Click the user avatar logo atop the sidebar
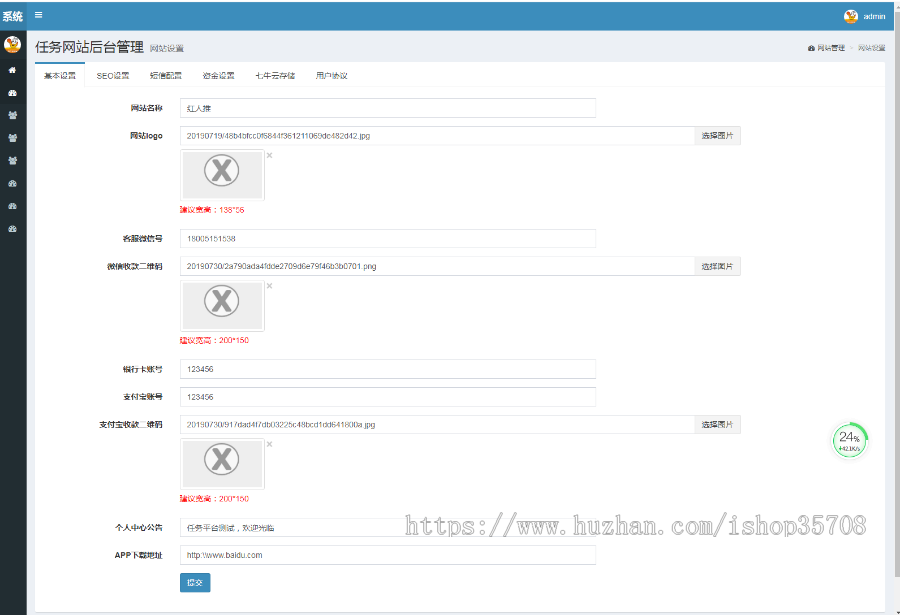Screen dimensions: 900x615 click(12, 44)
